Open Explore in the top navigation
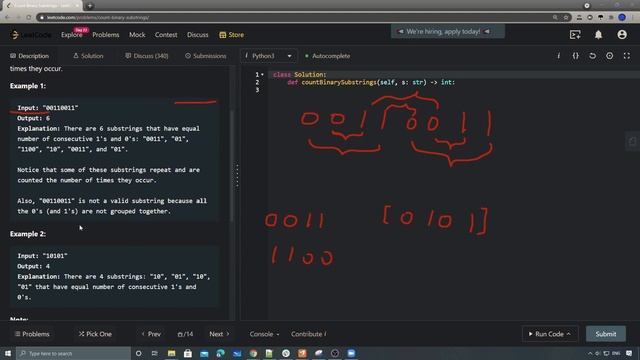The height and width of the screenshot is (360, 640). click(x=71, y=35)
